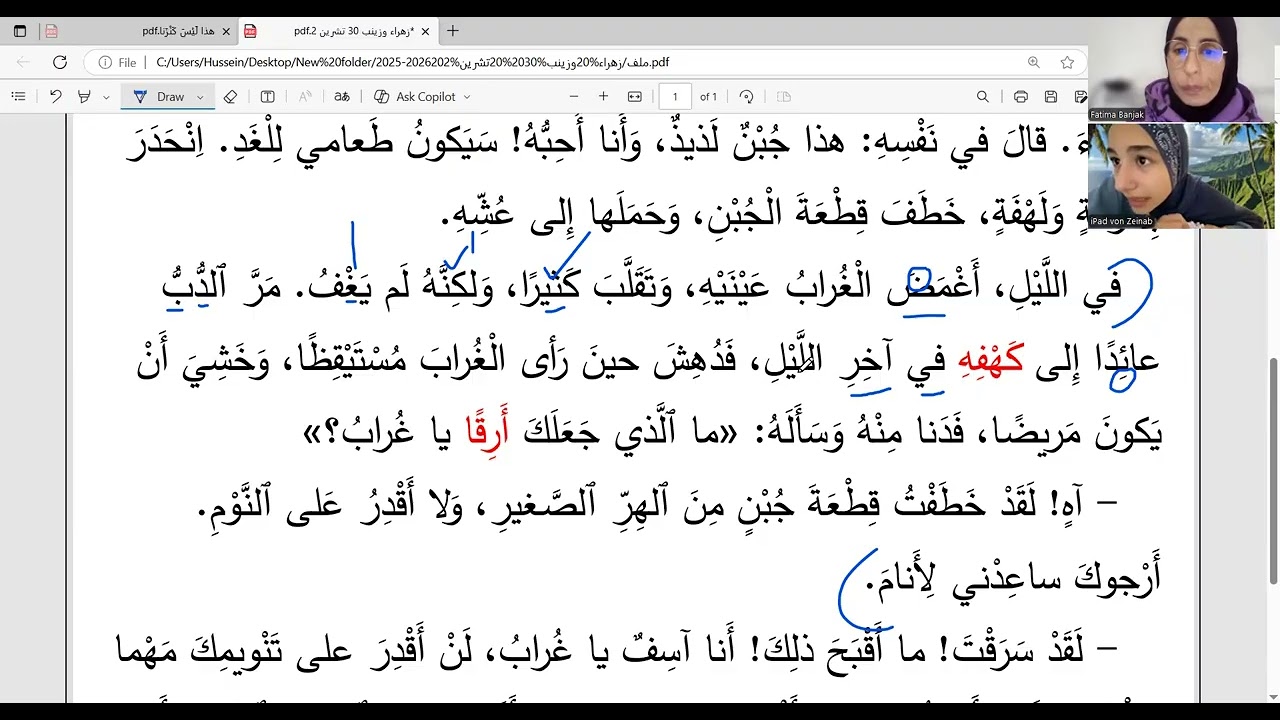
Task: View site information File icon
Action: 117,62
